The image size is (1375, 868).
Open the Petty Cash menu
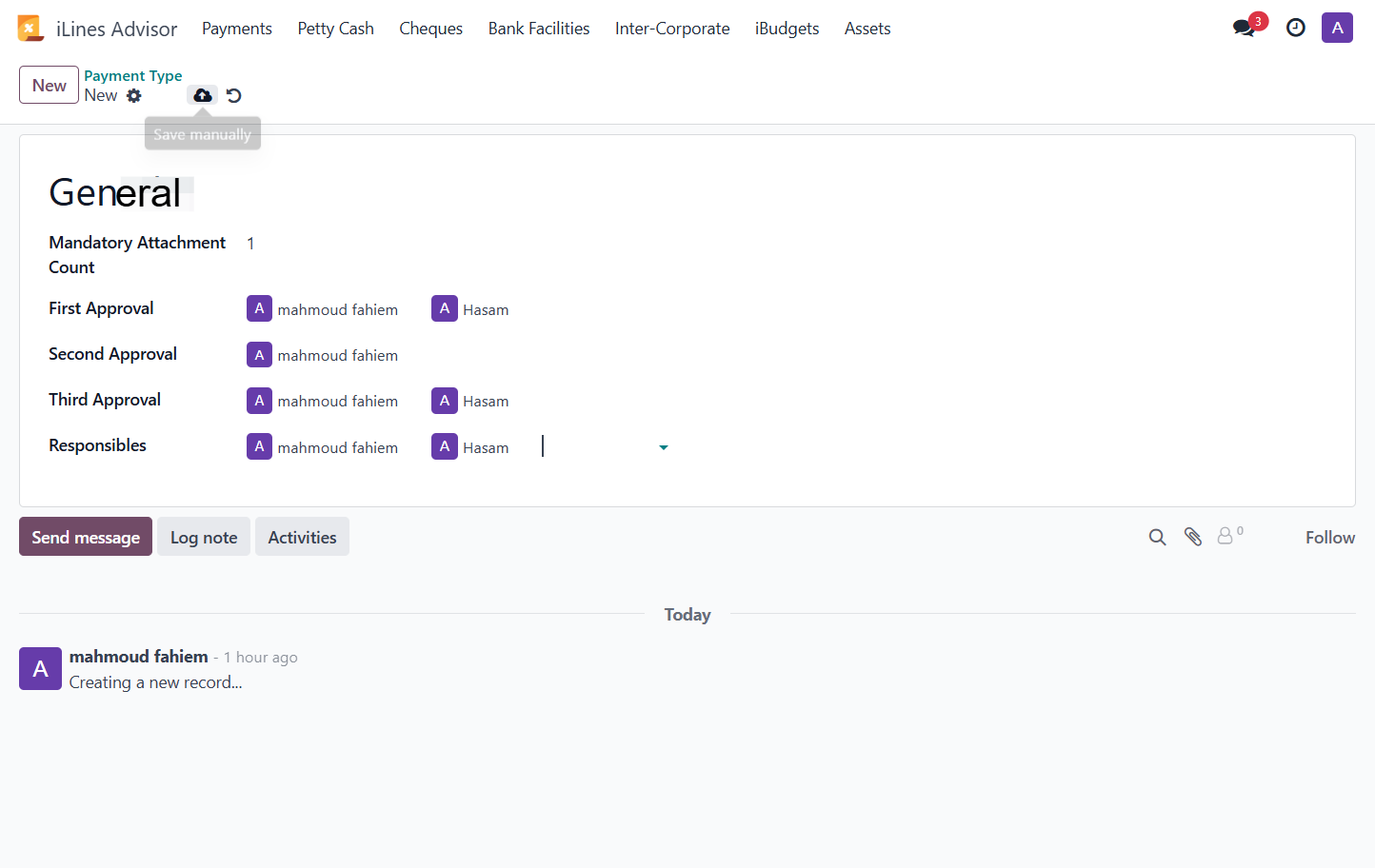tap(335, 29)
